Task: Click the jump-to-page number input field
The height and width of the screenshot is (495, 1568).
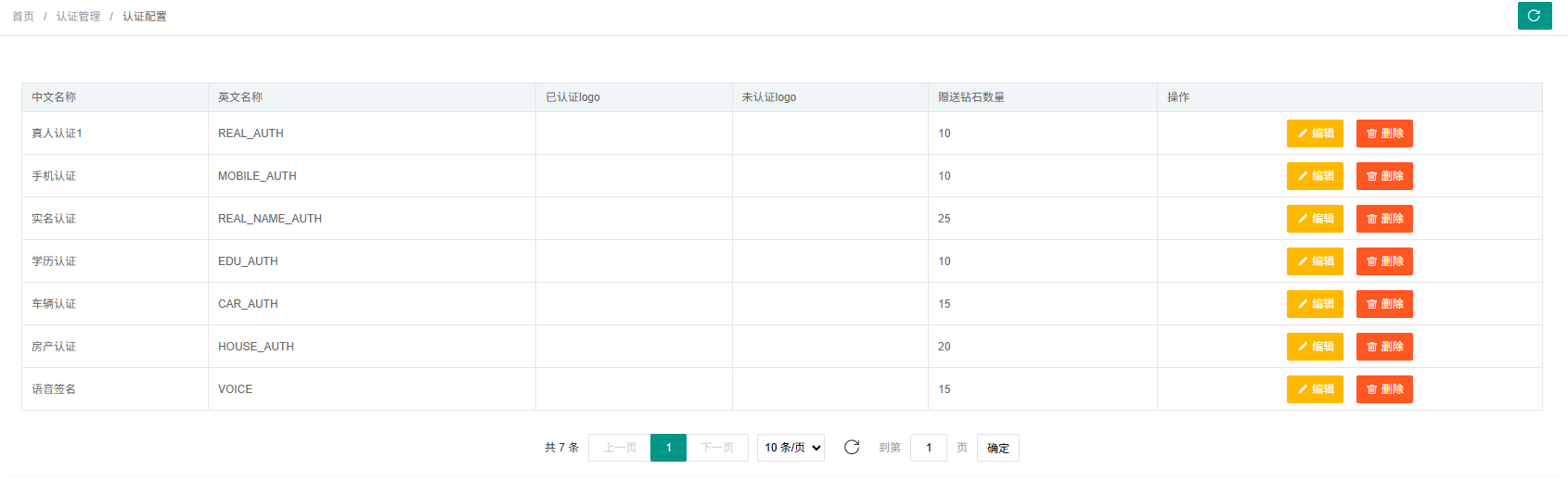Action: pyautogui.click(x=928, y=448)
